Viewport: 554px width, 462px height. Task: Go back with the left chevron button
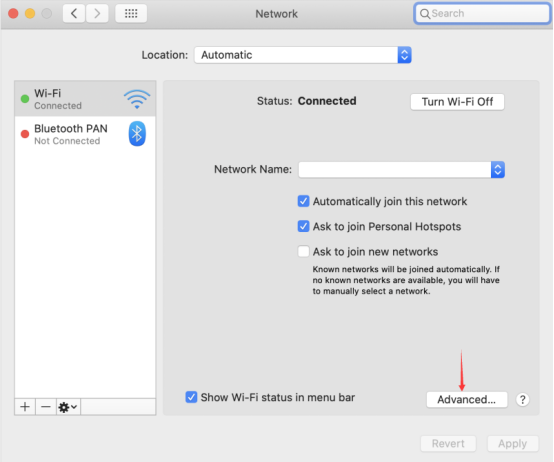pos(74,13)
